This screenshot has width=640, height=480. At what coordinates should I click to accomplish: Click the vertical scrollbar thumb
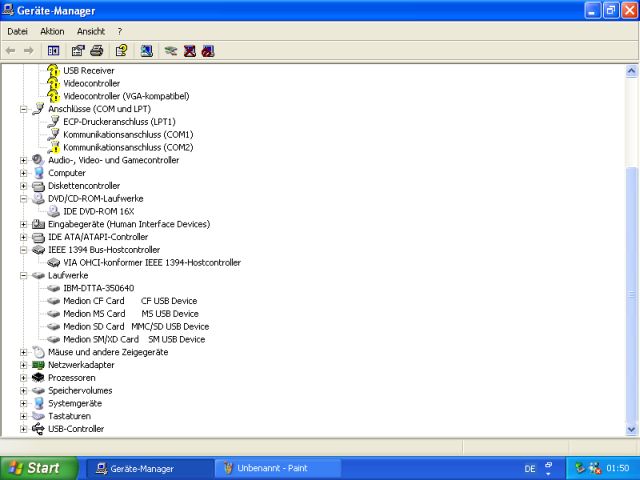click(631, 295)
